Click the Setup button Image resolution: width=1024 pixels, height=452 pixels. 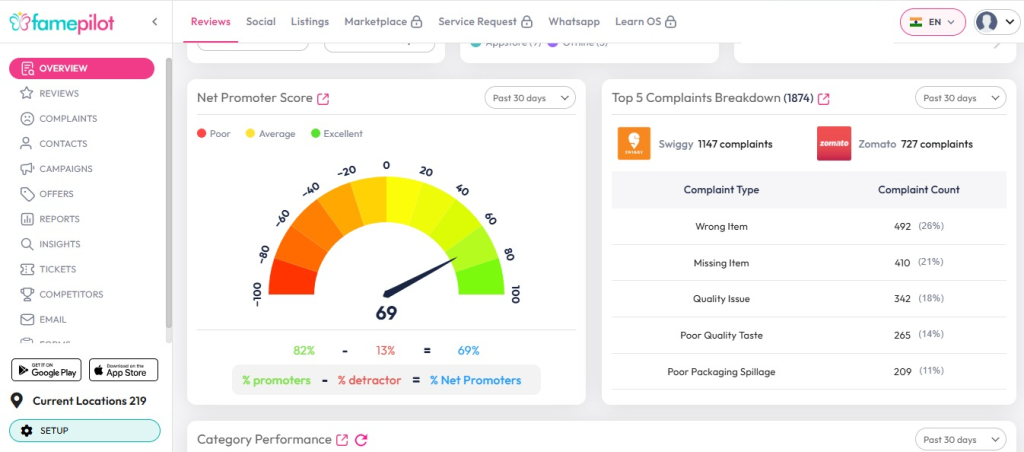(x=85, y=431)
